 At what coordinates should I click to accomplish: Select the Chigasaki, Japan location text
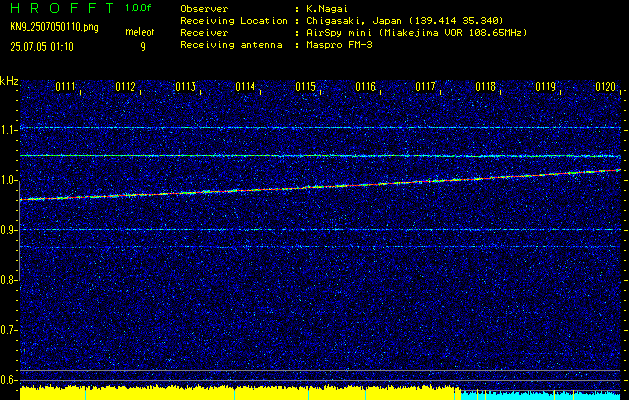pyautogui.click(x=405, y=20)
